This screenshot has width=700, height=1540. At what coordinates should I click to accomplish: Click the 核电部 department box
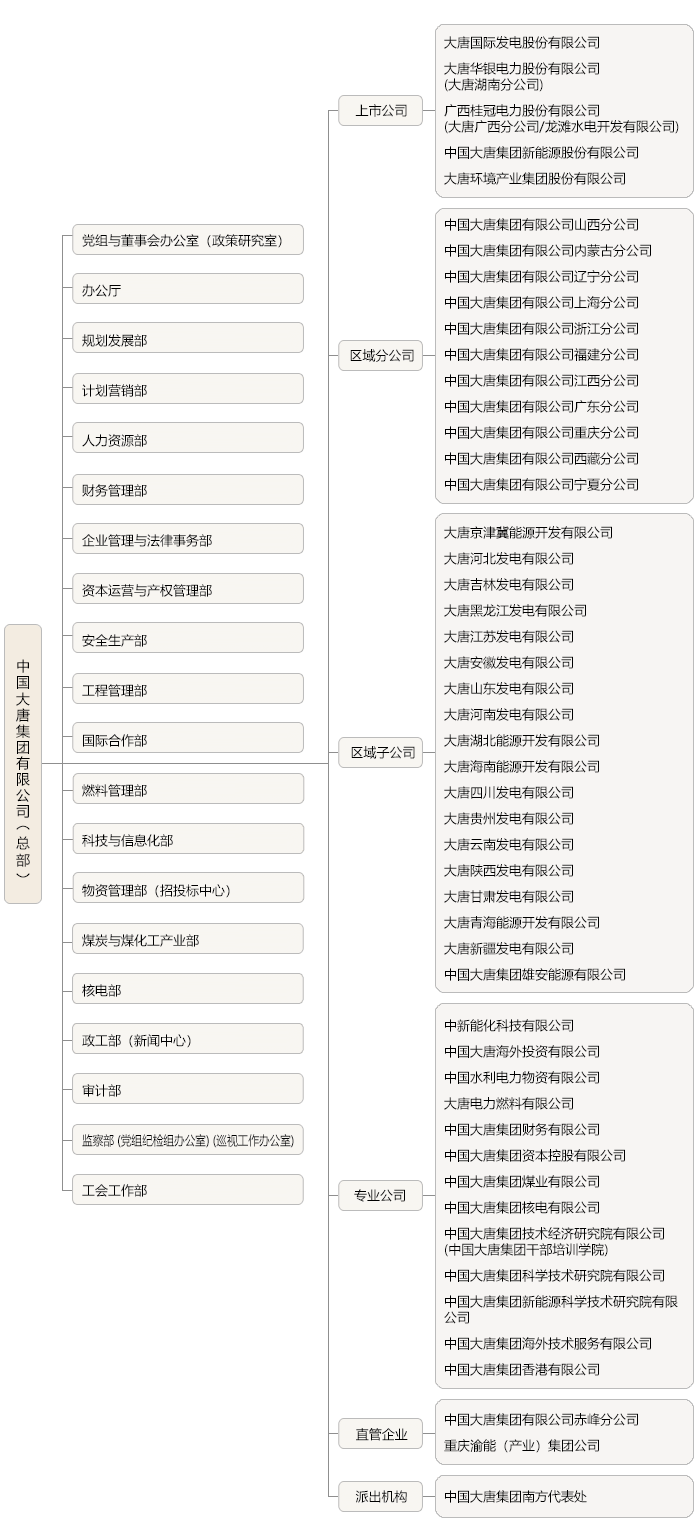[x=187, y=990]
